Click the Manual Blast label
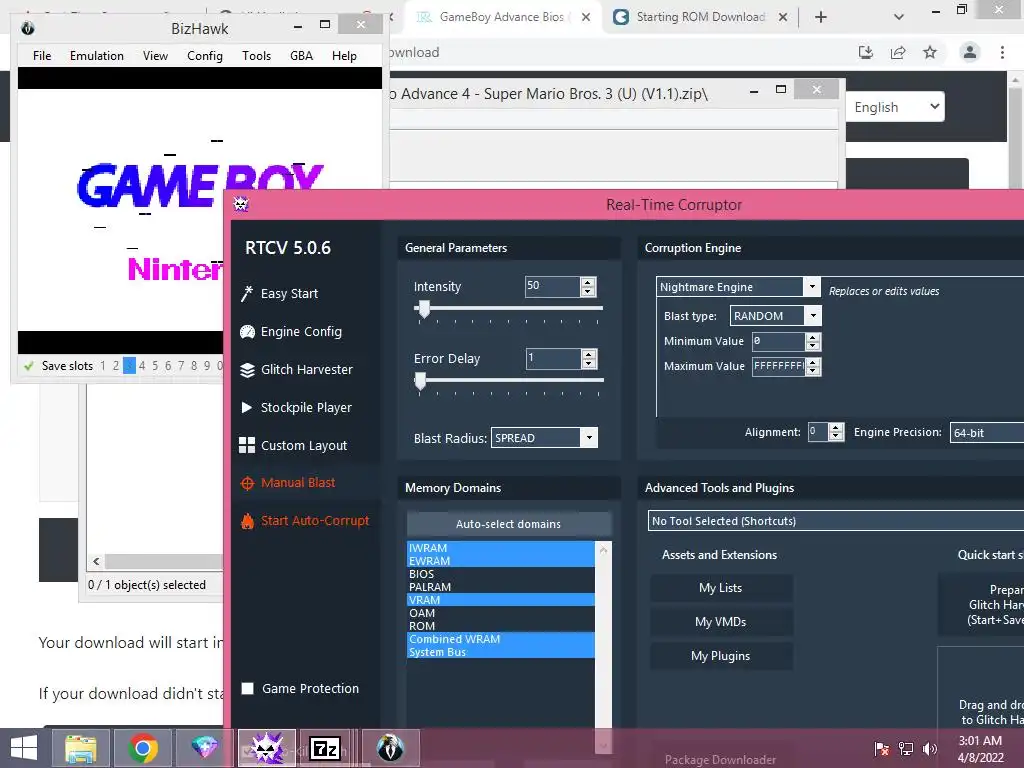 [x=298, y=483]
